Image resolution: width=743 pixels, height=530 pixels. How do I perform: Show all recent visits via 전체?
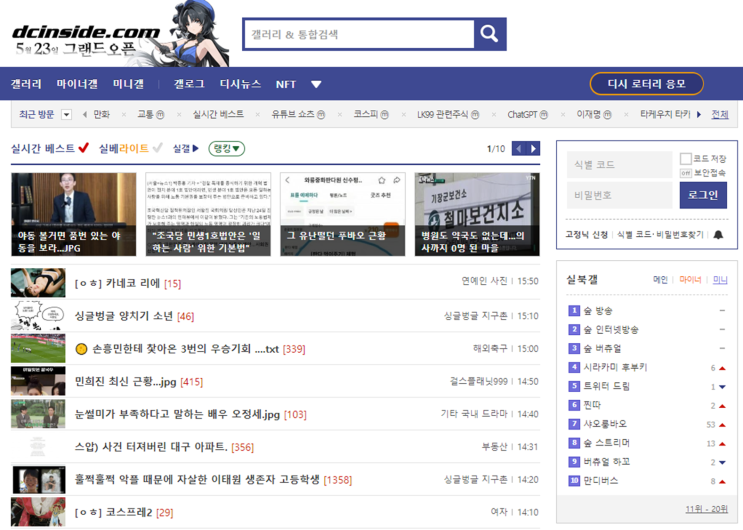point(720,115)
